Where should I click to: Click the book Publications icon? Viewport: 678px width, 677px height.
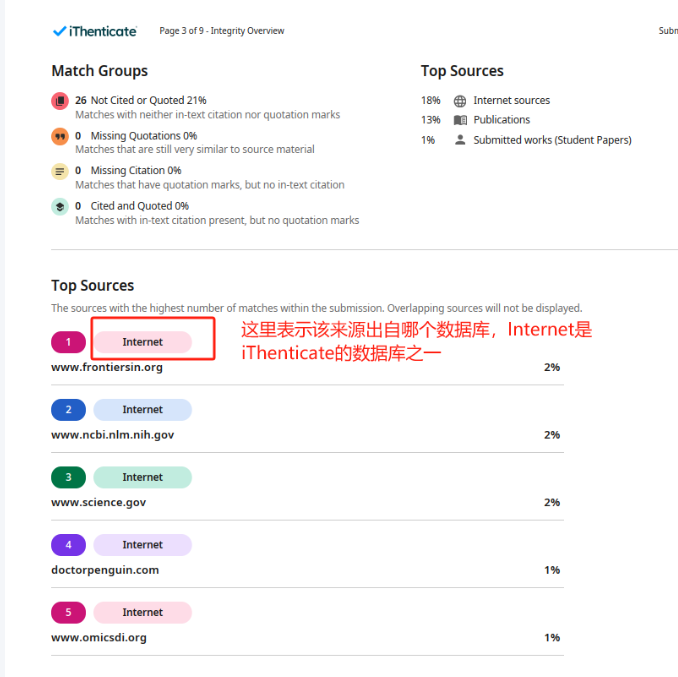(460, 120)
